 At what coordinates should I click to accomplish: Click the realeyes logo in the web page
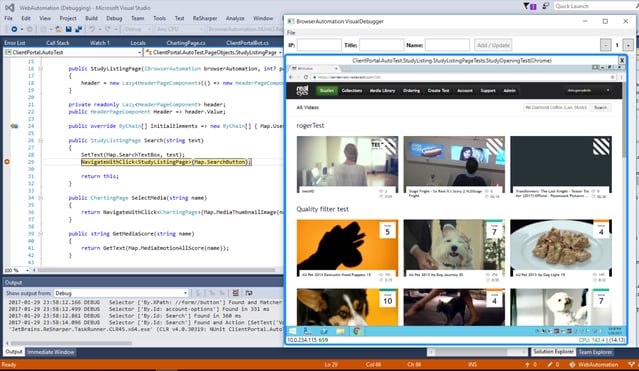point(302,91)
